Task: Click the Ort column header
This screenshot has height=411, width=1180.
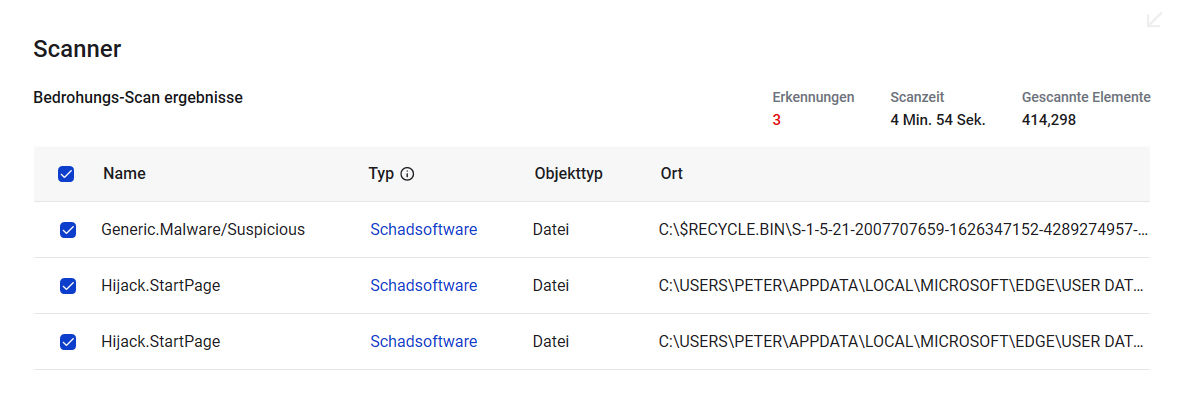Action: [x=671, y=173]
